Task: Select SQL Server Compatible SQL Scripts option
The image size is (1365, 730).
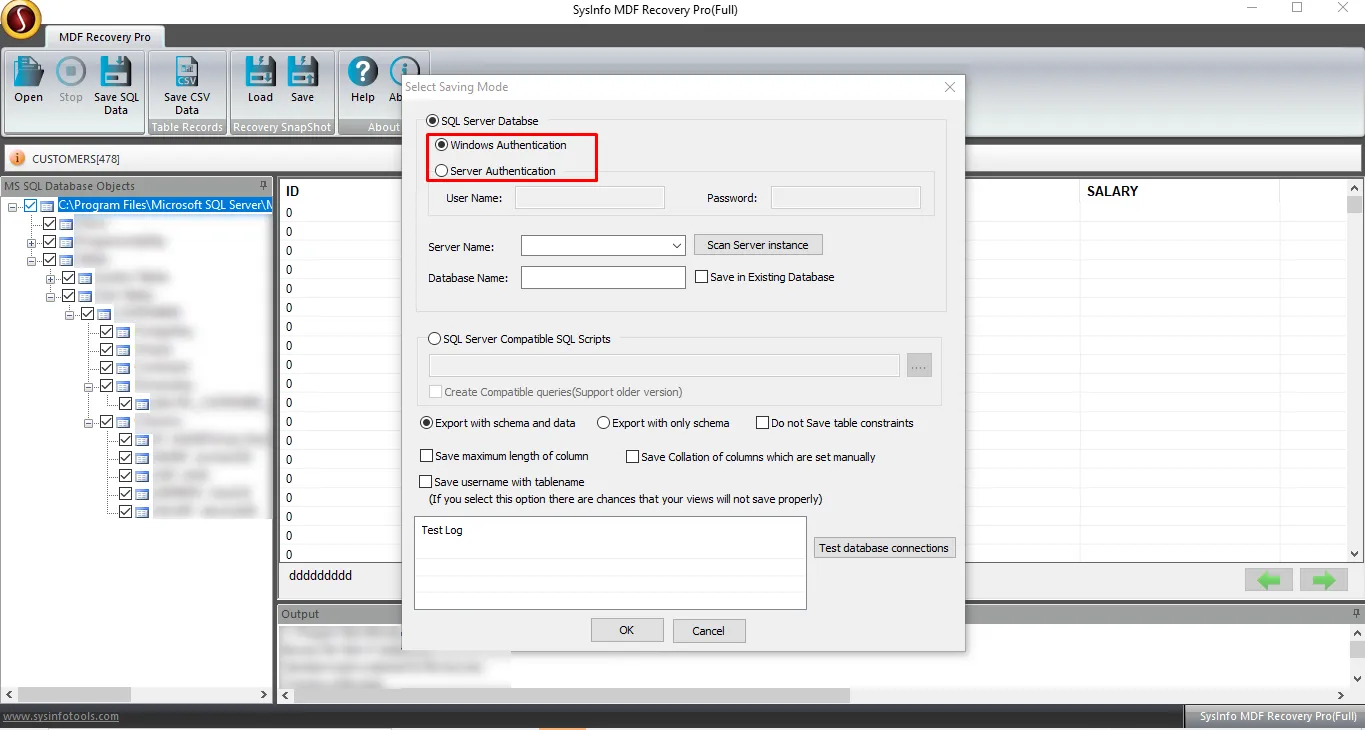Action: [434, 339]
